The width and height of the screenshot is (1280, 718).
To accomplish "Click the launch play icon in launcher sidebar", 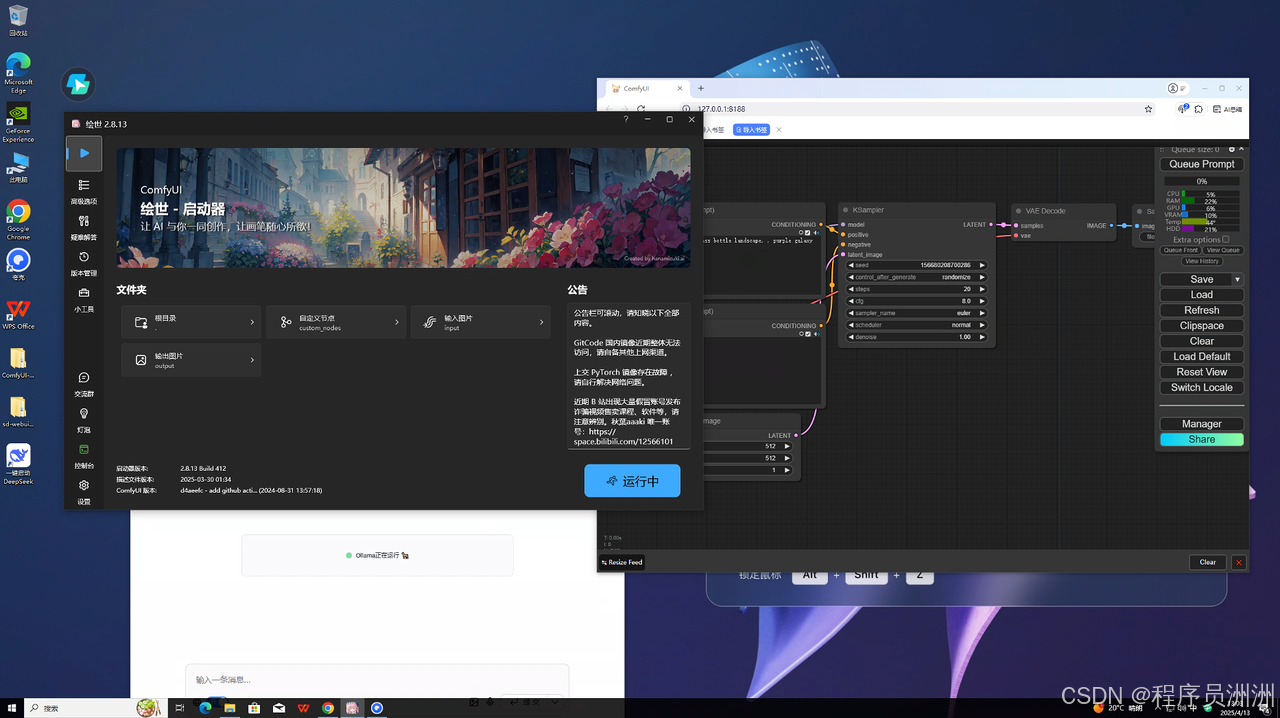I will tap(84, 154).
